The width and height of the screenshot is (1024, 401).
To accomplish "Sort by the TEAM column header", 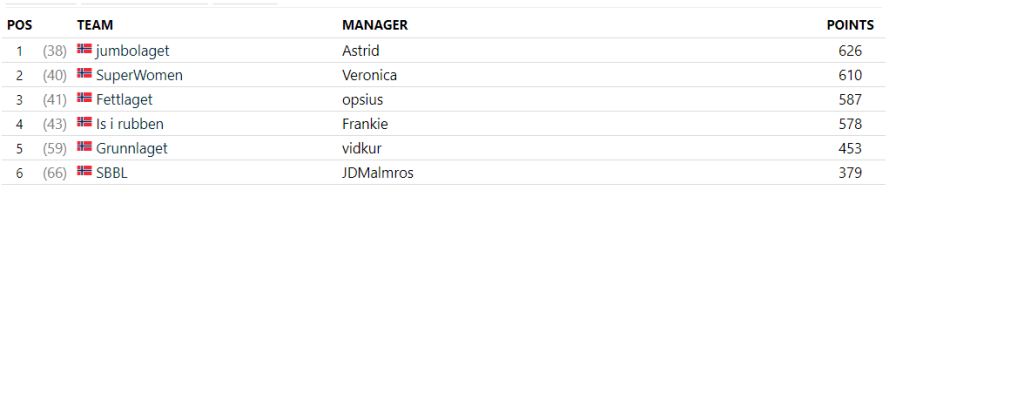I will click(95, 25).
